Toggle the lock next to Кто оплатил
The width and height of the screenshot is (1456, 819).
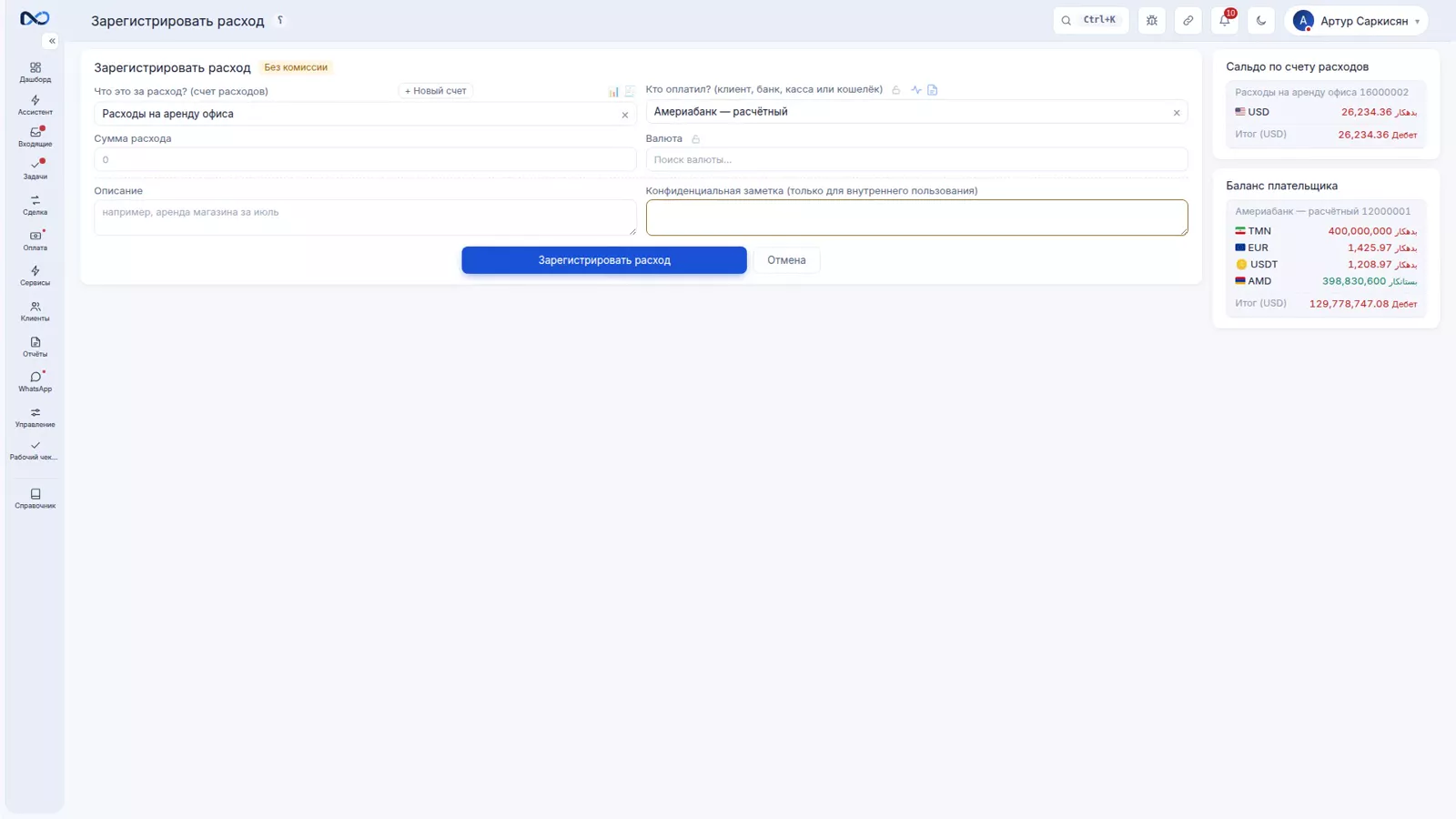(896, 90)
